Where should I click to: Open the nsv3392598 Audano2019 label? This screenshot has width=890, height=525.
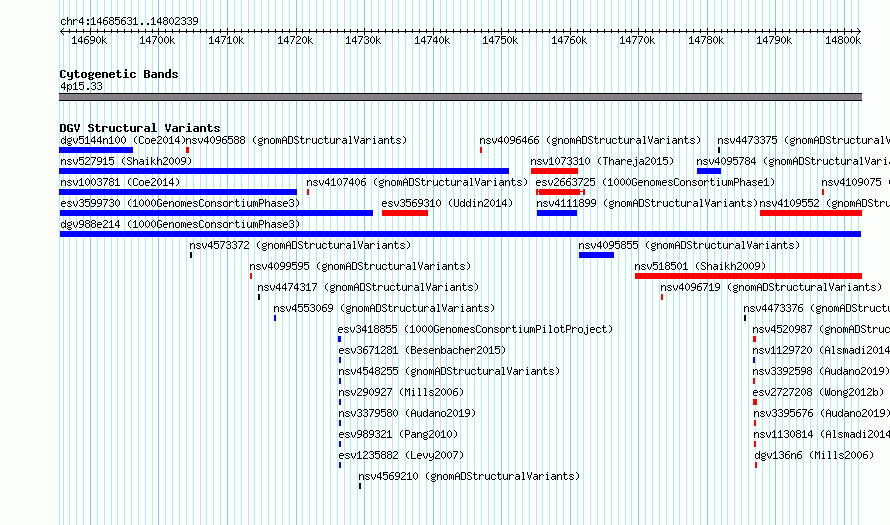tap(821, 371)
